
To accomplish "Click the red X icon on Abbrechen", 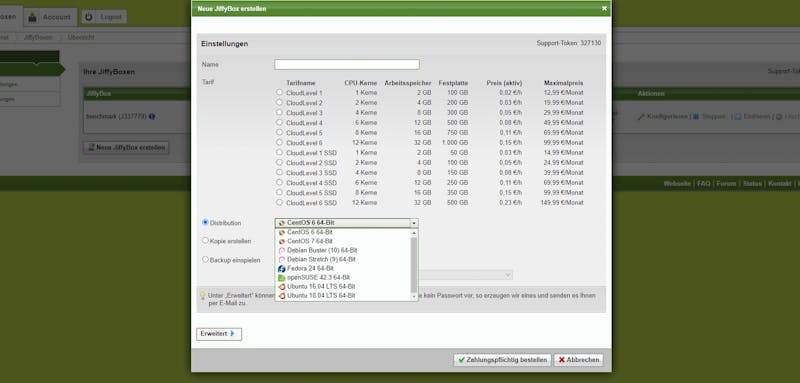I will 562,360.
